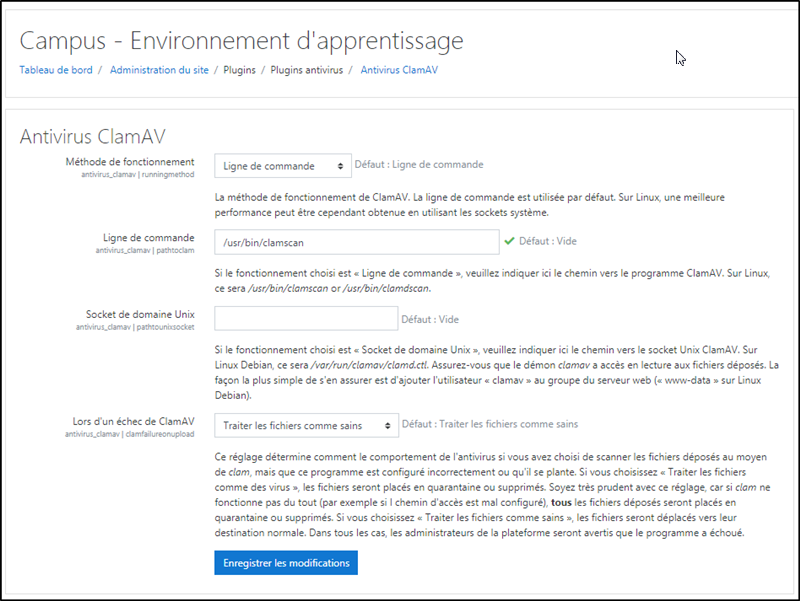
Task: Click the Méthode de fonctionnement setting label
Action: click(x=130, y=161)
